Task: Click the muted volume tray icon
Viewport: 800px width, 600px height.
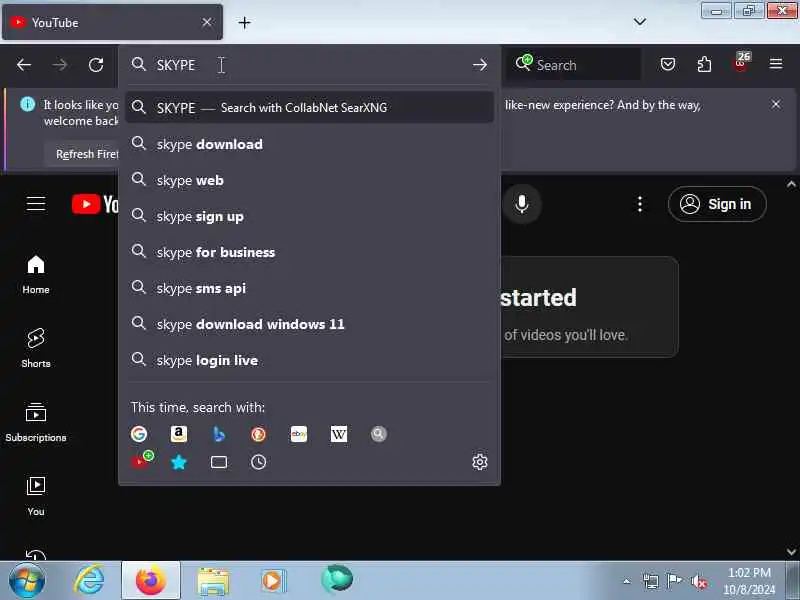Action: point(698,581)
